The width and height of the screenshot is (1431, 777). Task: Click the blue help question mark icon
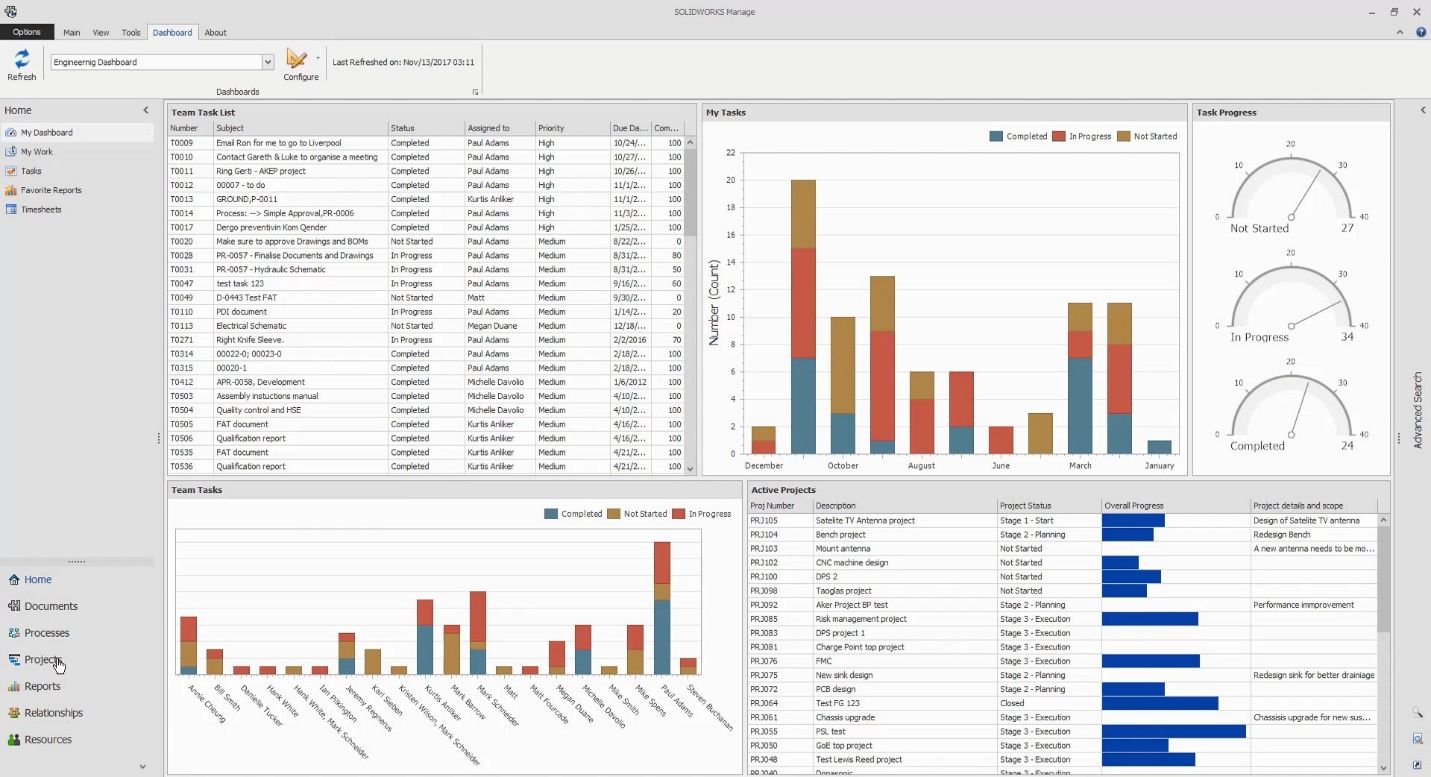pyautogui.click(x=1421, y=32)
